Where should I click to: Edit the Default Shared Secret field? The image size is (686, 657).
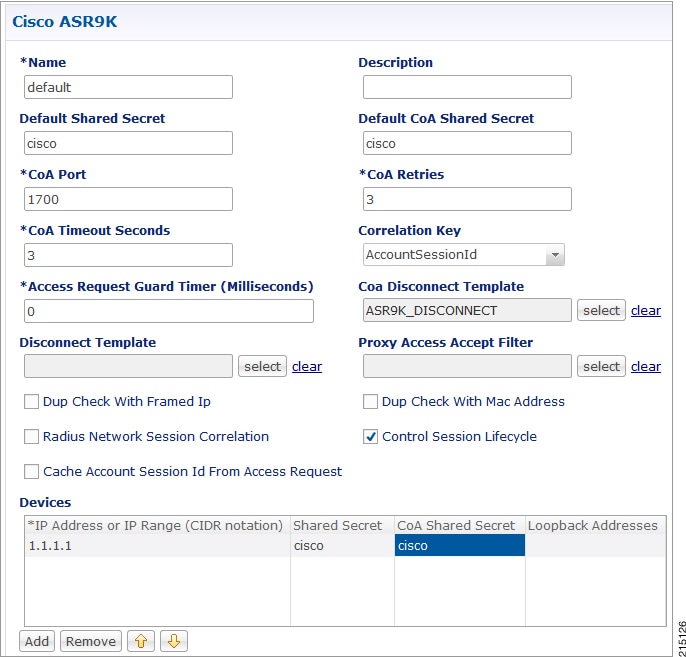pos(128,143)
